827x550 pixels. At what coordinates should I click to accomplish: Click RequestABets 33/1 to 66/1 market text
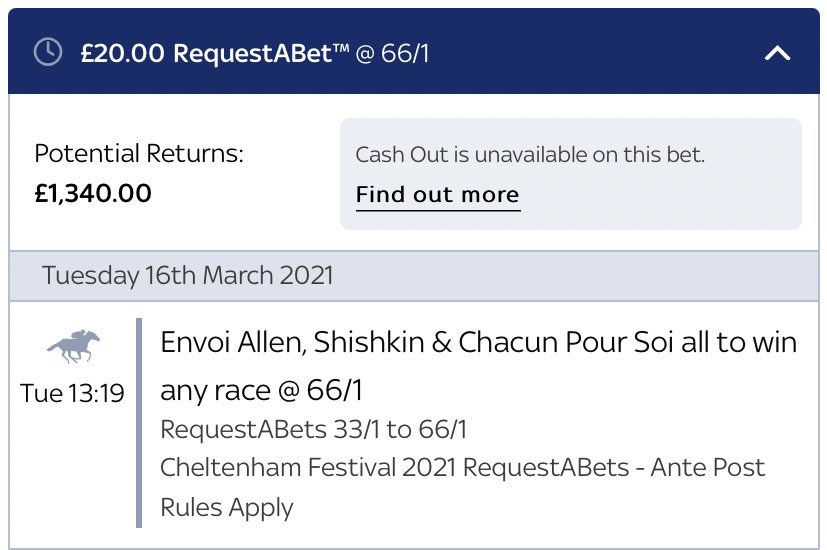(x=313, y=429)
